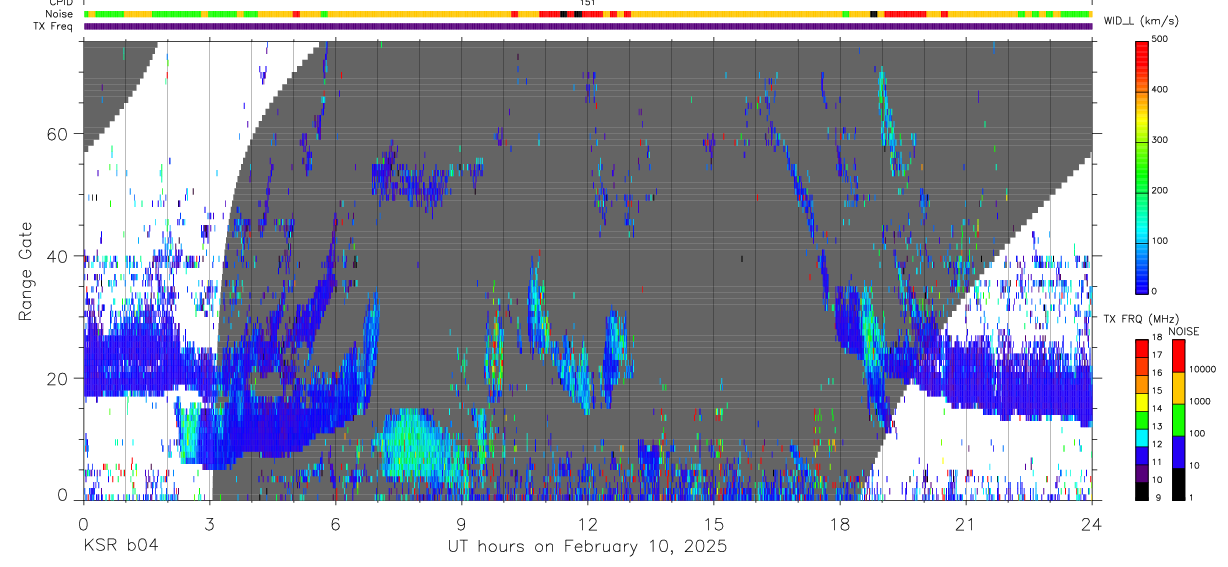Viewport: 1228px width, 567px height.
Task: Click '1' on the NOISE scale
Action: (1192, 498)
